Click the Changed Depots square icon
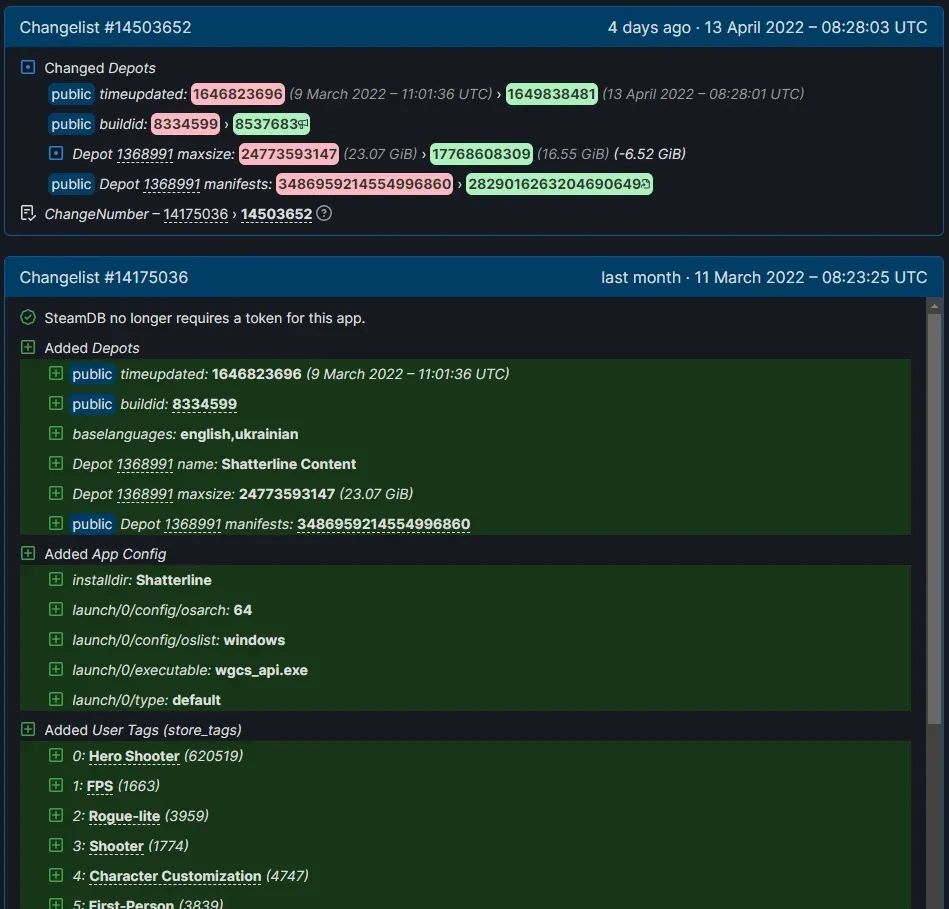The height and width of the screenshot is (909, 949). tap(28, 68)
